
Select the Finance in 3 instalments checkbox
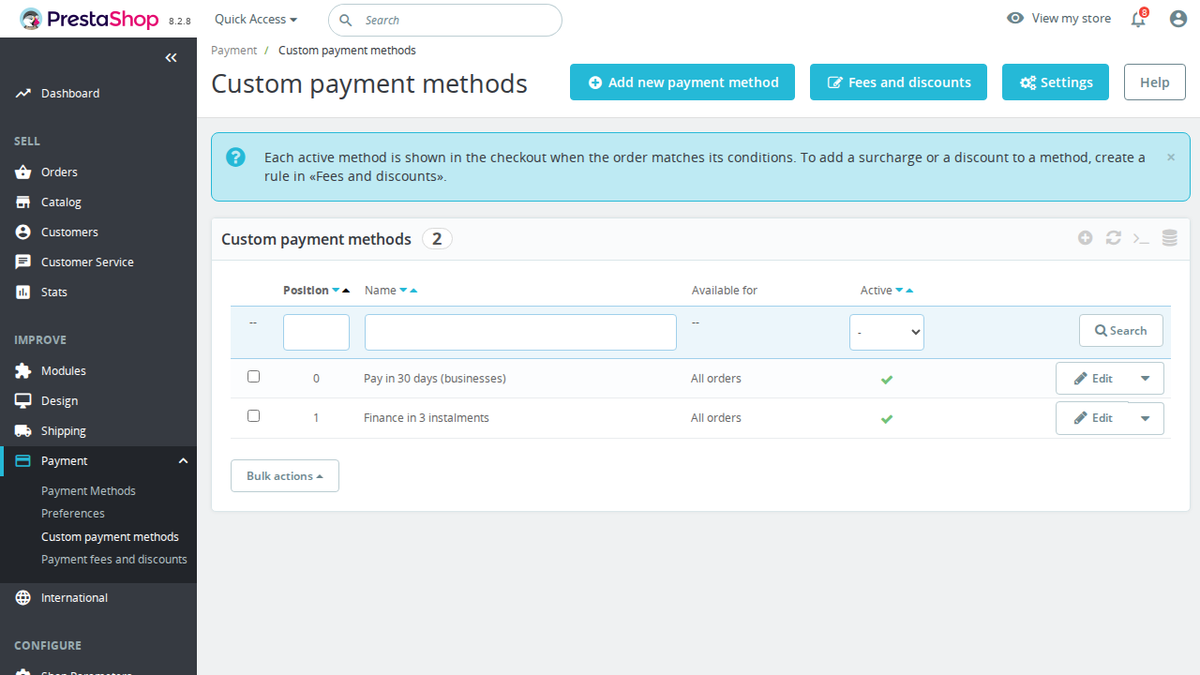[x=253, y=416]
